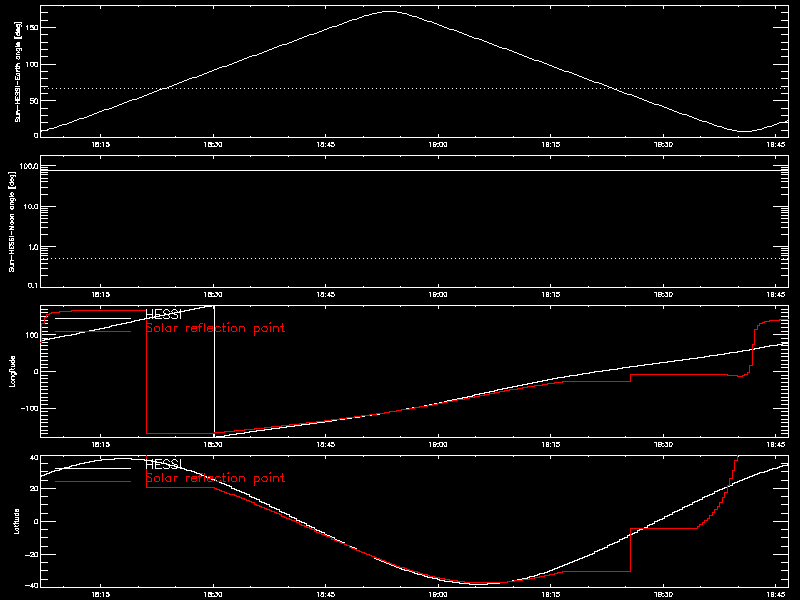This screenshot has width=800, height=600.
Task: Click 'Solar reflection point' legend in Longitude plot
Action: click(215, 328)
